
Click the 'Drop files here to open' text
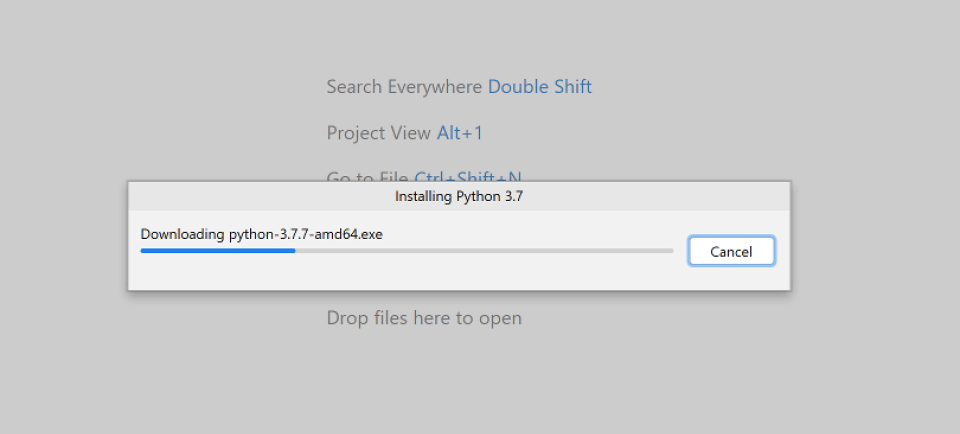click(x=424, y=318)
